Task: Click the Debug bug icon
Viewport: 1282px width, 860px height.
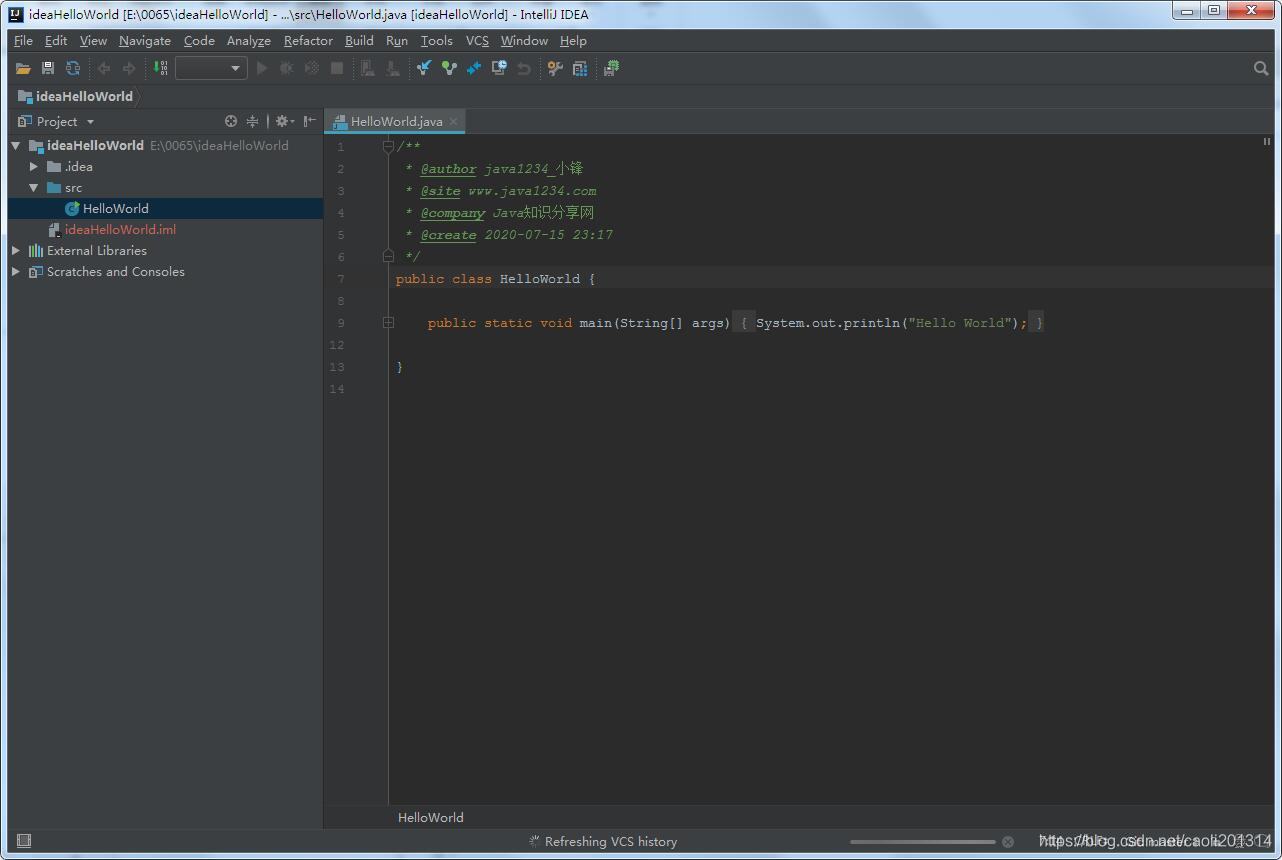Action: (x=287, y=68)
